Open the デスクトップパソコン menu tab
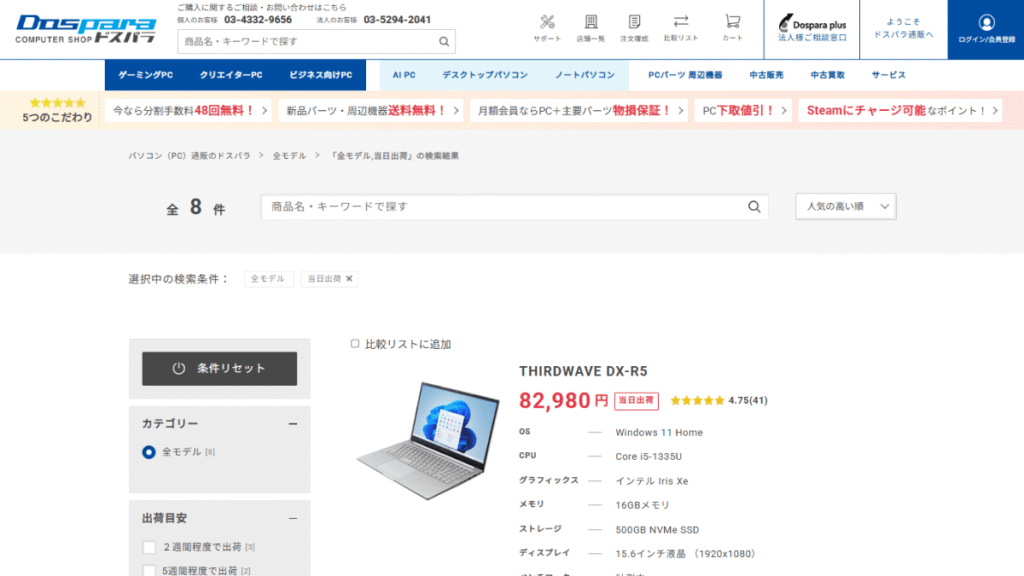Viewport: 1024px width, 576px height. [x=485, y=75]
